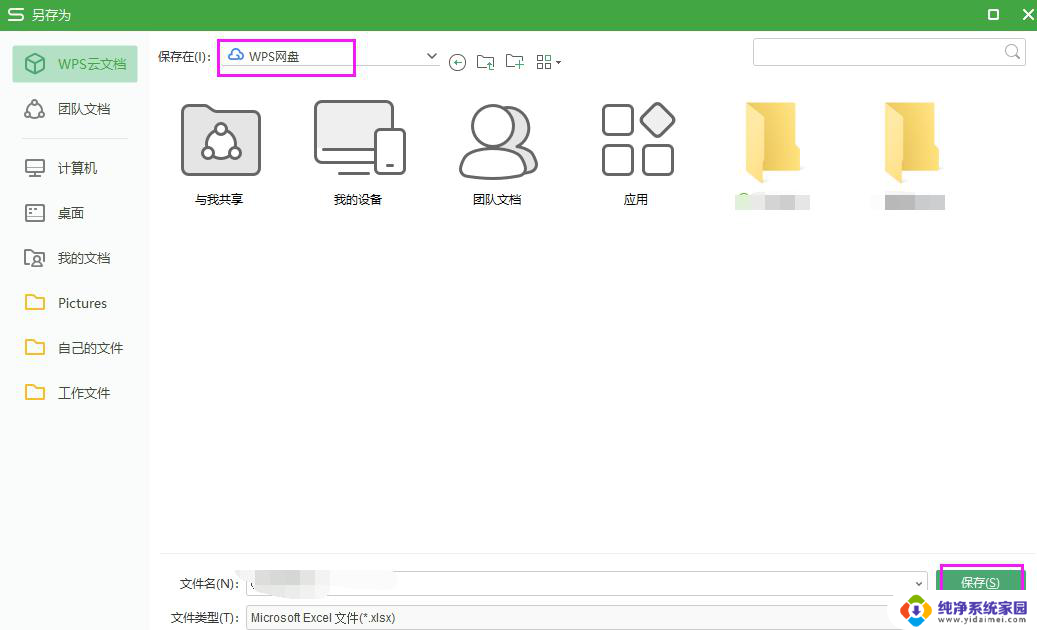The width and height of the screenshot is (1037, 630).
Task: Click the Pictures yellow folder icon
Action: (x=34, y=303)
